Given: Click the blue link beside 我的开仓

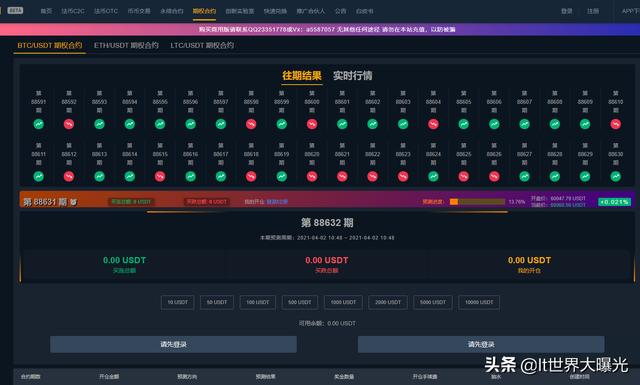Looking at the screenshot, I should click(x=277, y=202).
